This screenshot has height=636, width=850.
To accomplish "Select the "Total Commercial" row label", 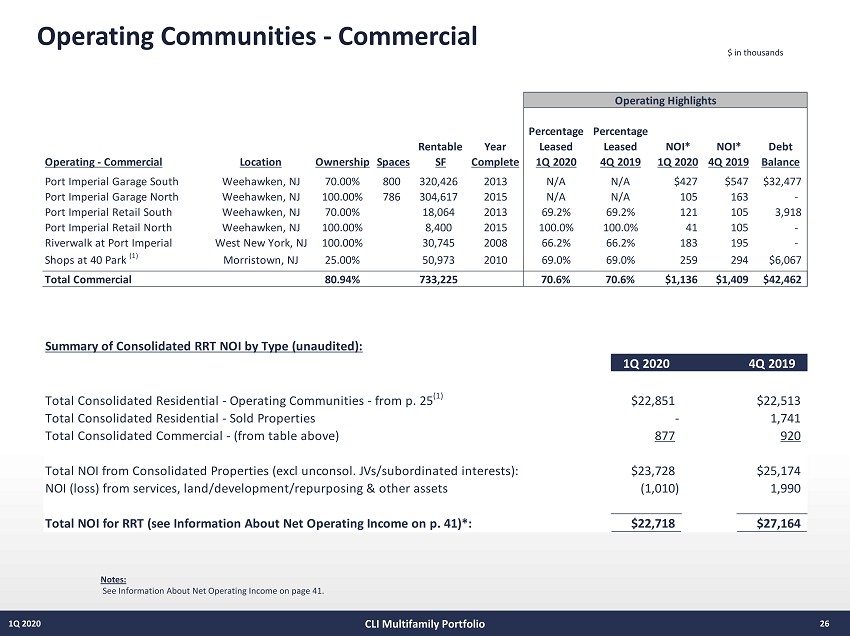I will coord(89,279).
